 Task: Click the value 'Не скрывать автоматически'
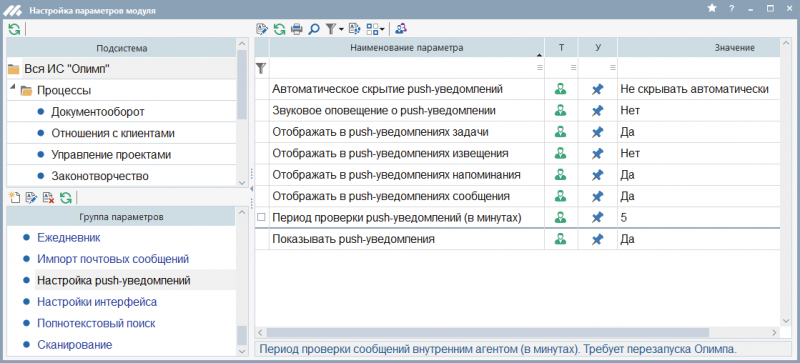click(x=694, y=89)
